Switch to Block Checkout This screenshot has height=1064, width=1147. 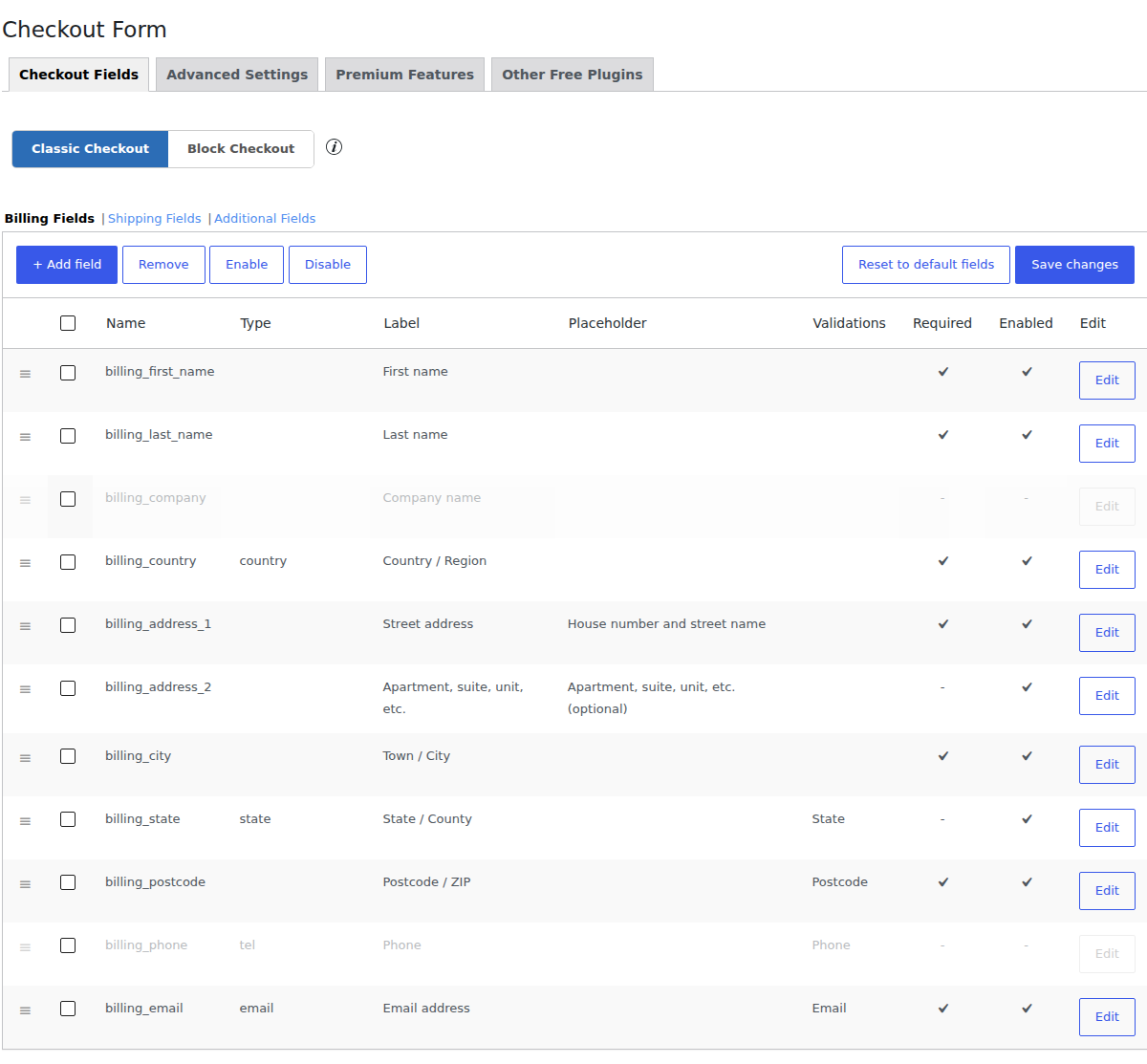[x=241, y=149]
